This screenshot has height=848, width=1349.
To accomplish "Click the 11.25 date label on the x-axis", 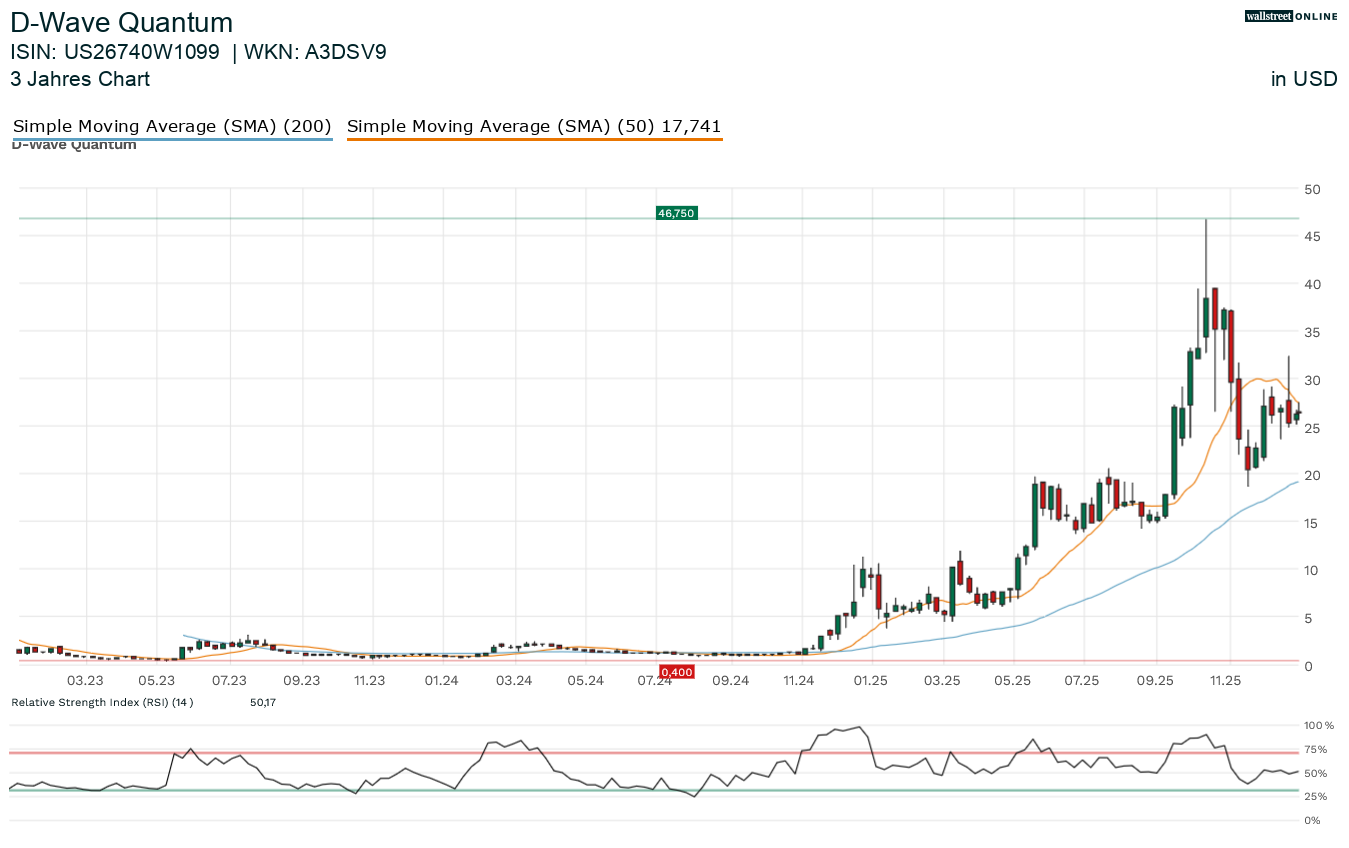I will click(x=1225, y=680).
